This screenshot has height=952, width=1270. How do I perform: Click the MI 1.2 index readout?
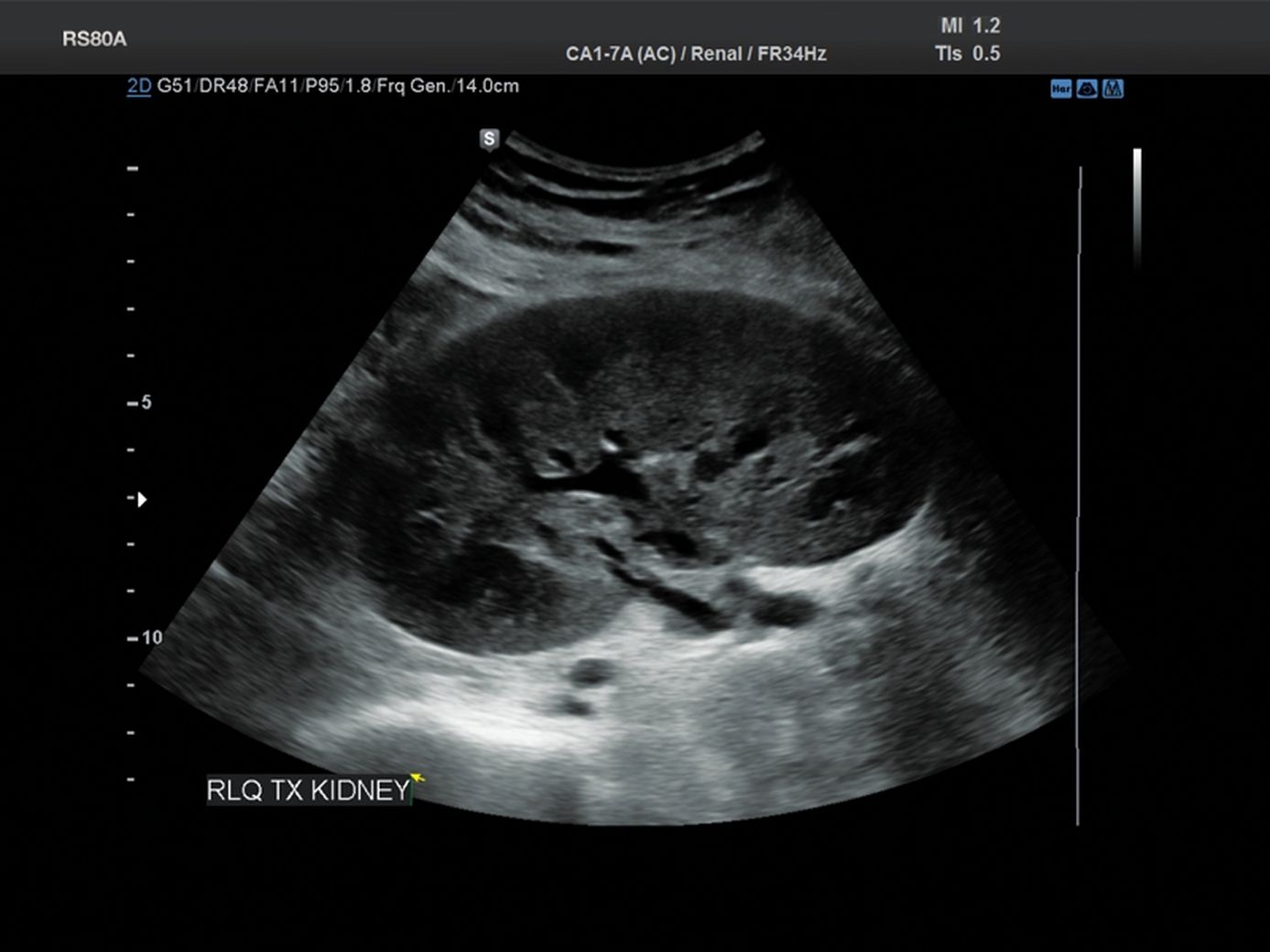[x=970, y=26]
